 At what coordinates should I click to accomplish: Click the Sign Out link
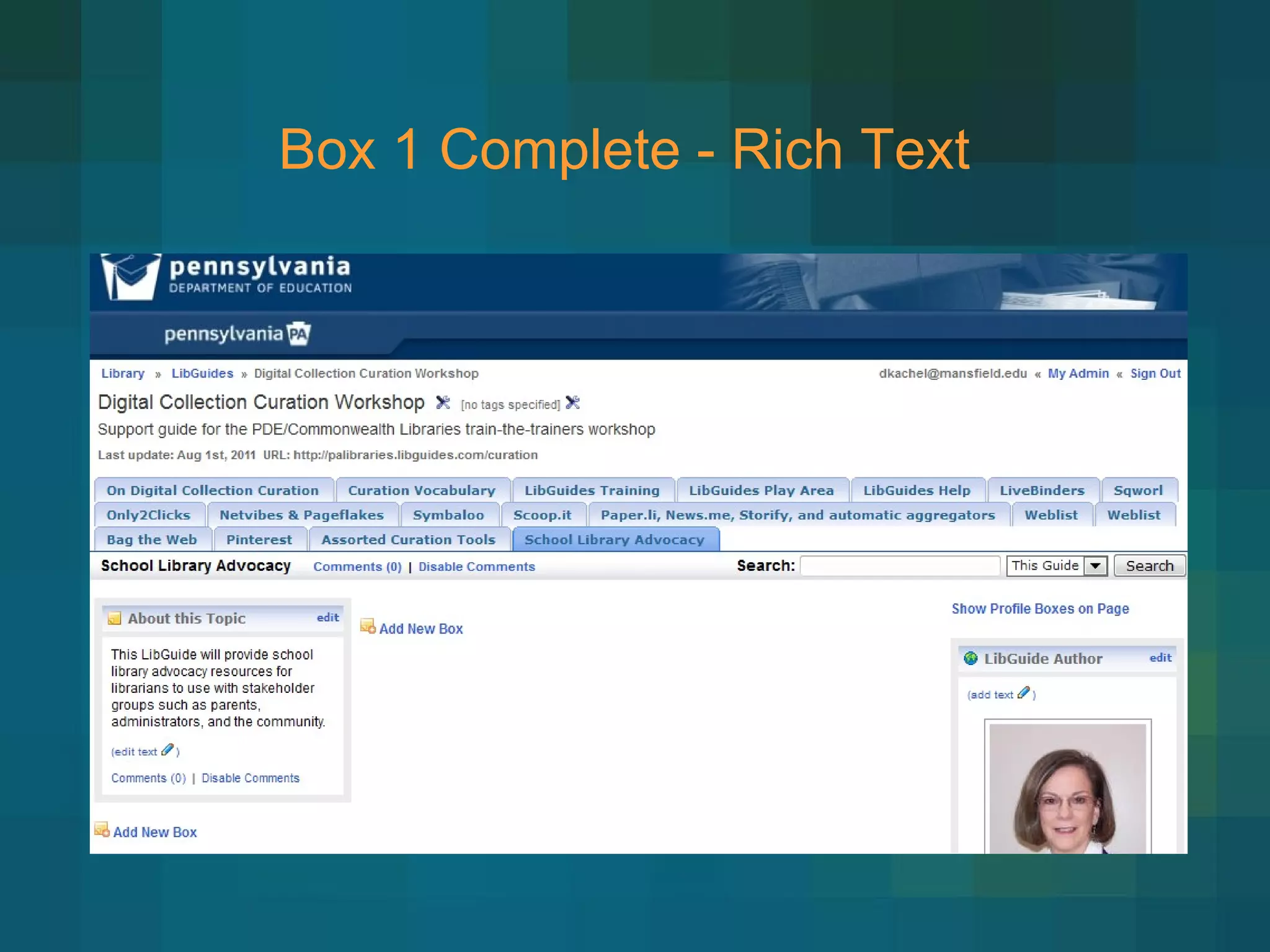point(1155,373)
